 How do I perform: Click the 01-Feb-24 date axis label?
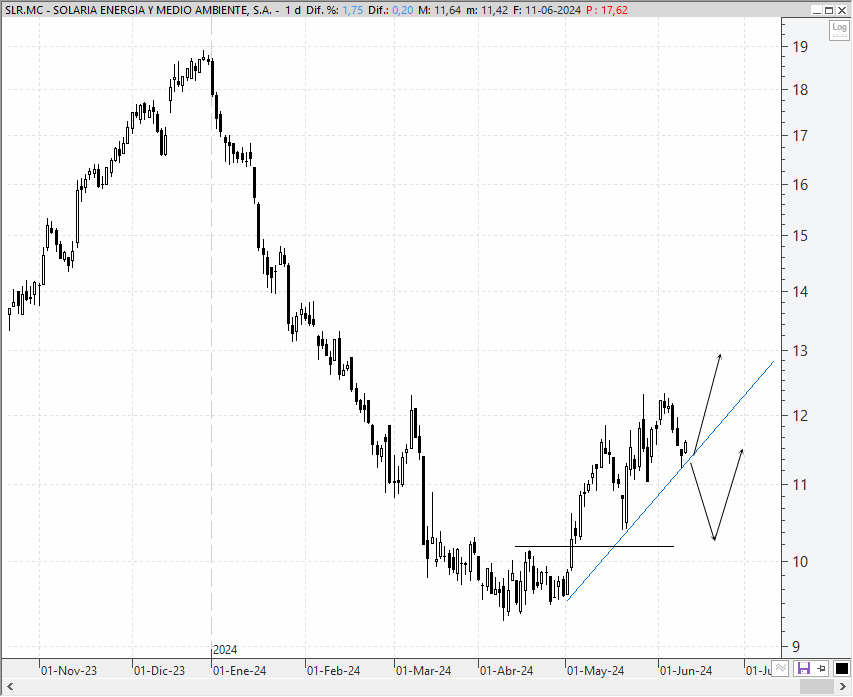click(333, 671)
